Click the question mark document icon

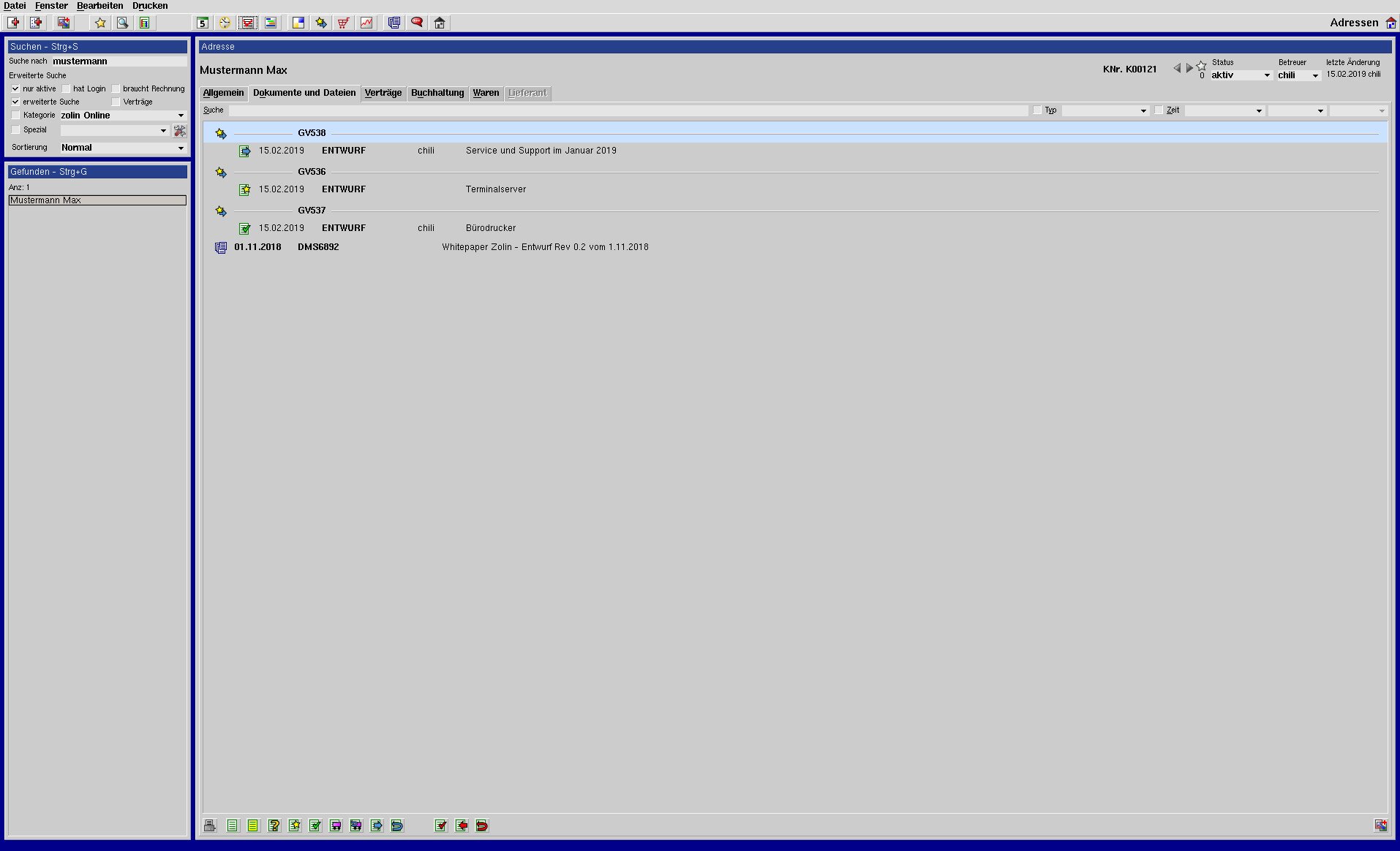[x=274, y=825]
